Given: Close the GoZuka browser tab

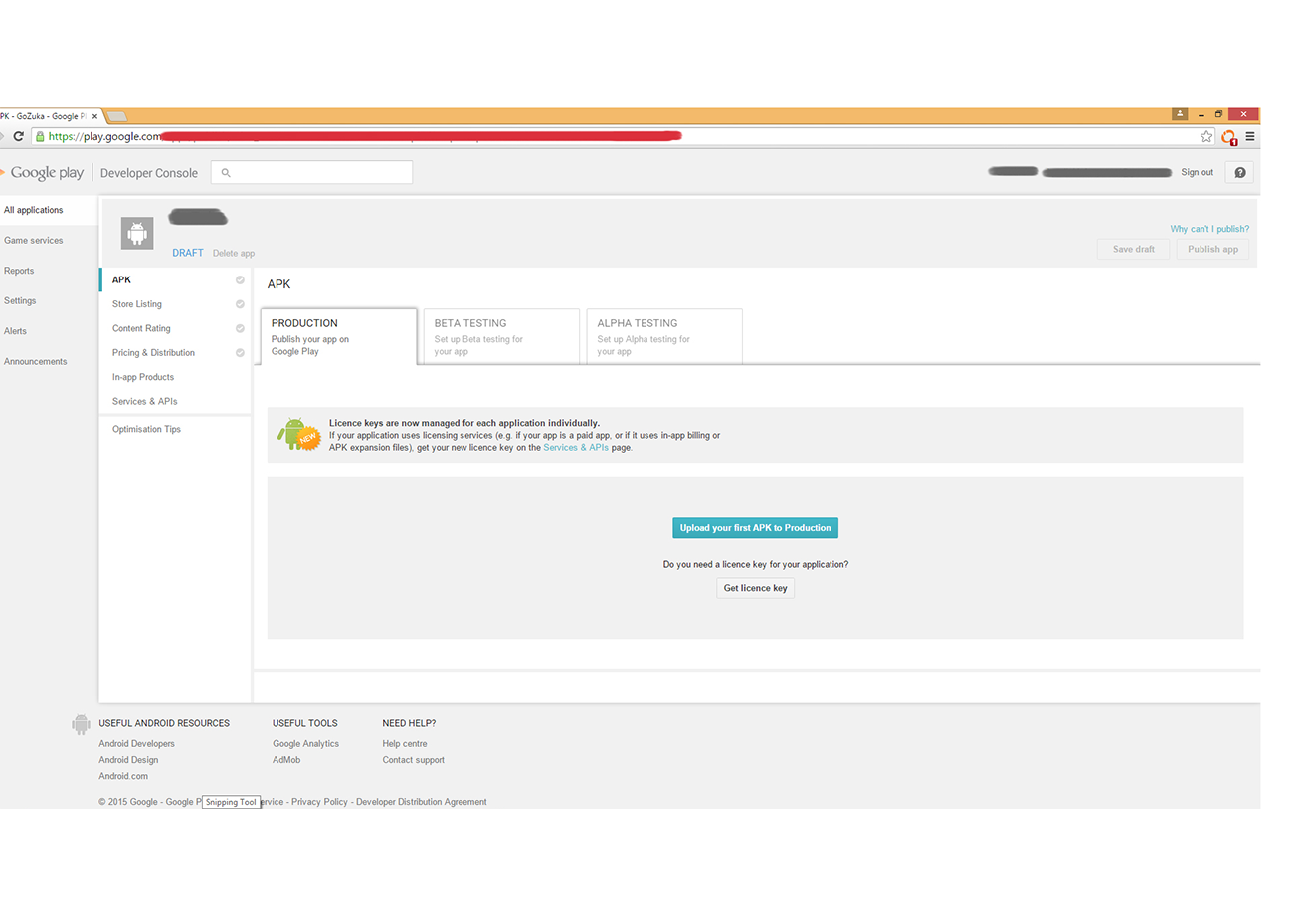Looking at the screenshot, I should [94, 116].
